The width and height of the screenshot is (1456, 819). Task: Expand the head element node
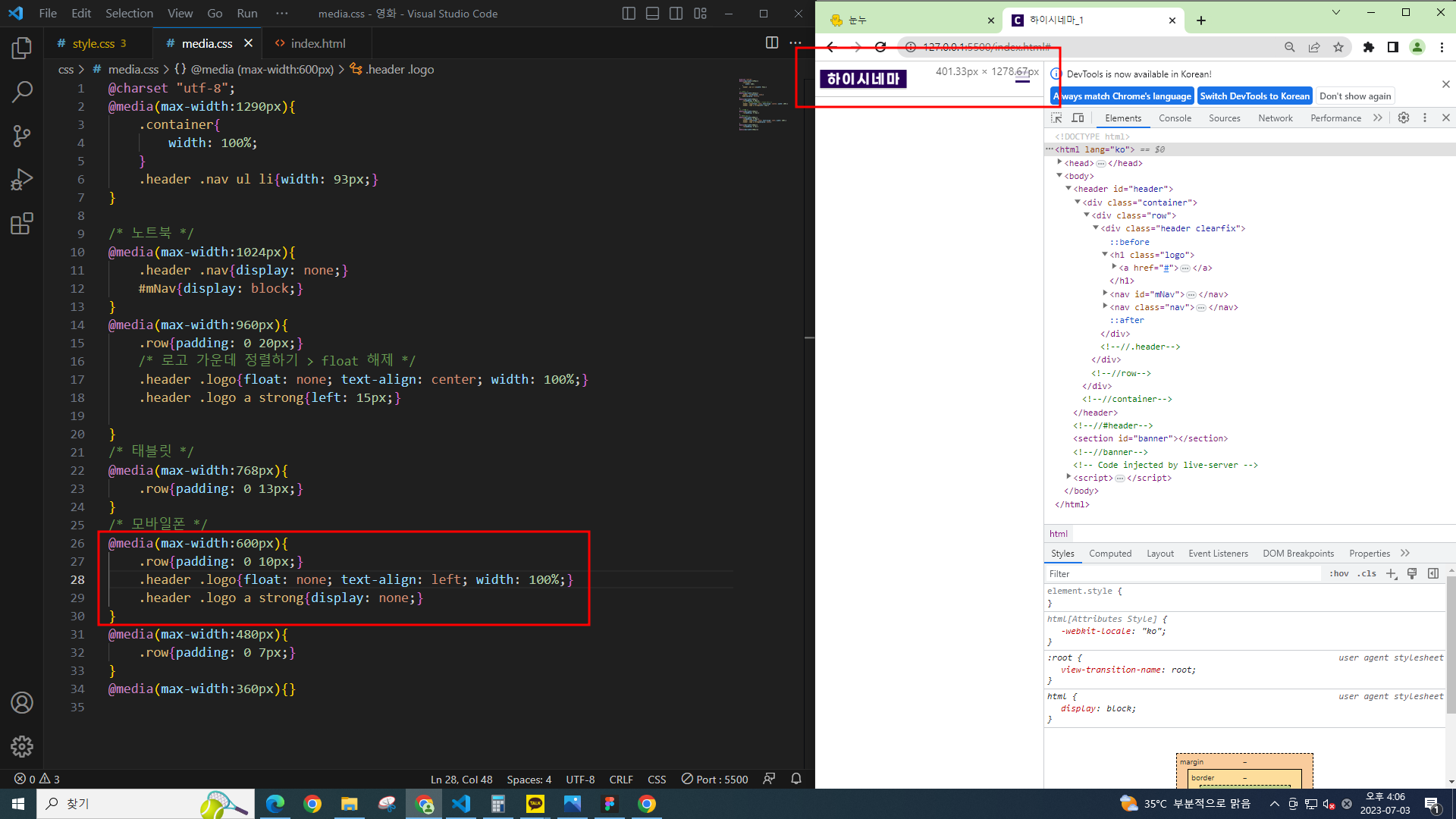(x=1059, y=162)
